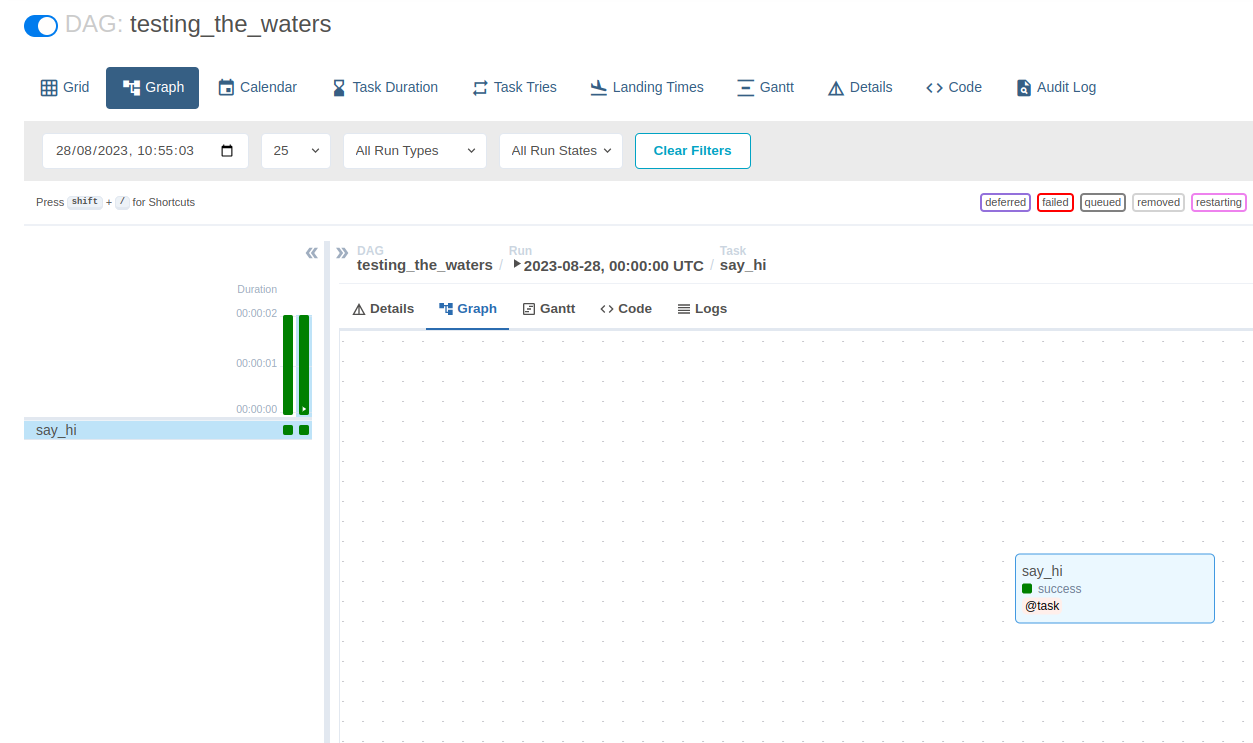Click the say_hi node in the graph
The width and height of the screenshot is (1253, 743).
click(x=1114, y=588)
